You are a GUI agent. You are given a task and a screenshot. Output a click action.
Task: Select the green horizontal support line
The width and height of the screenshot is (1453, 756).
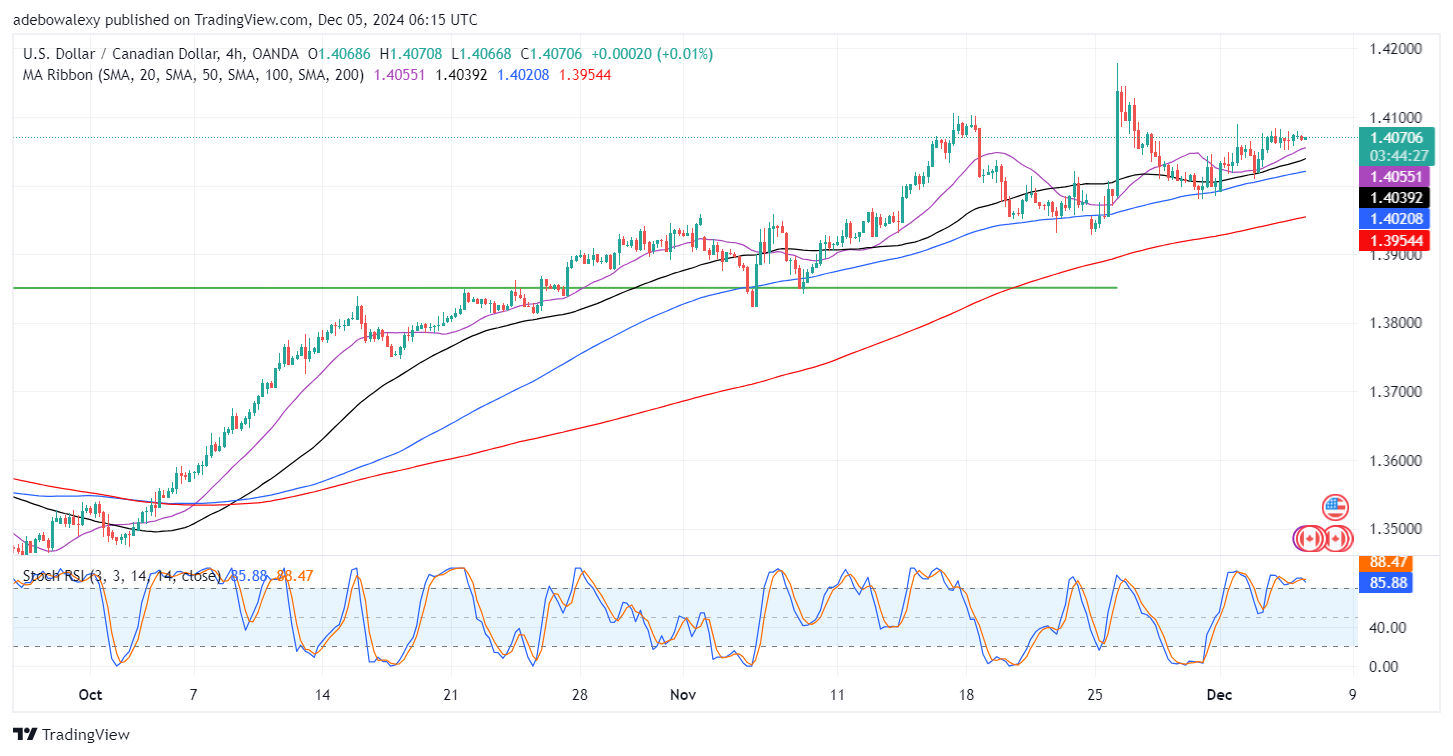pyautogui.click(x=564, y=288)
